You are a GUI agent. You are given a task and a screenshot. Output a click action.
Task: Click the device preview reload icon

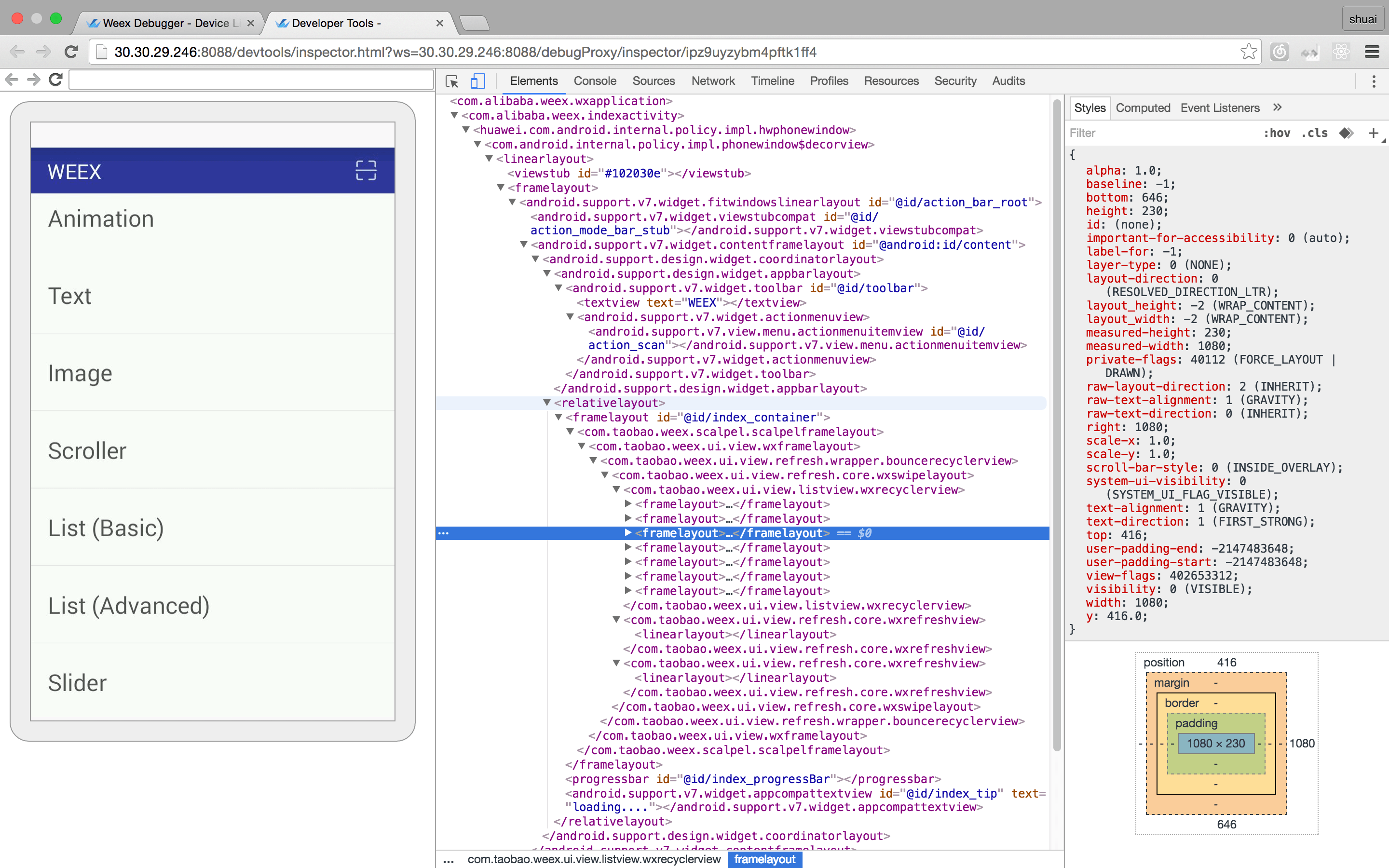(55, 79)
